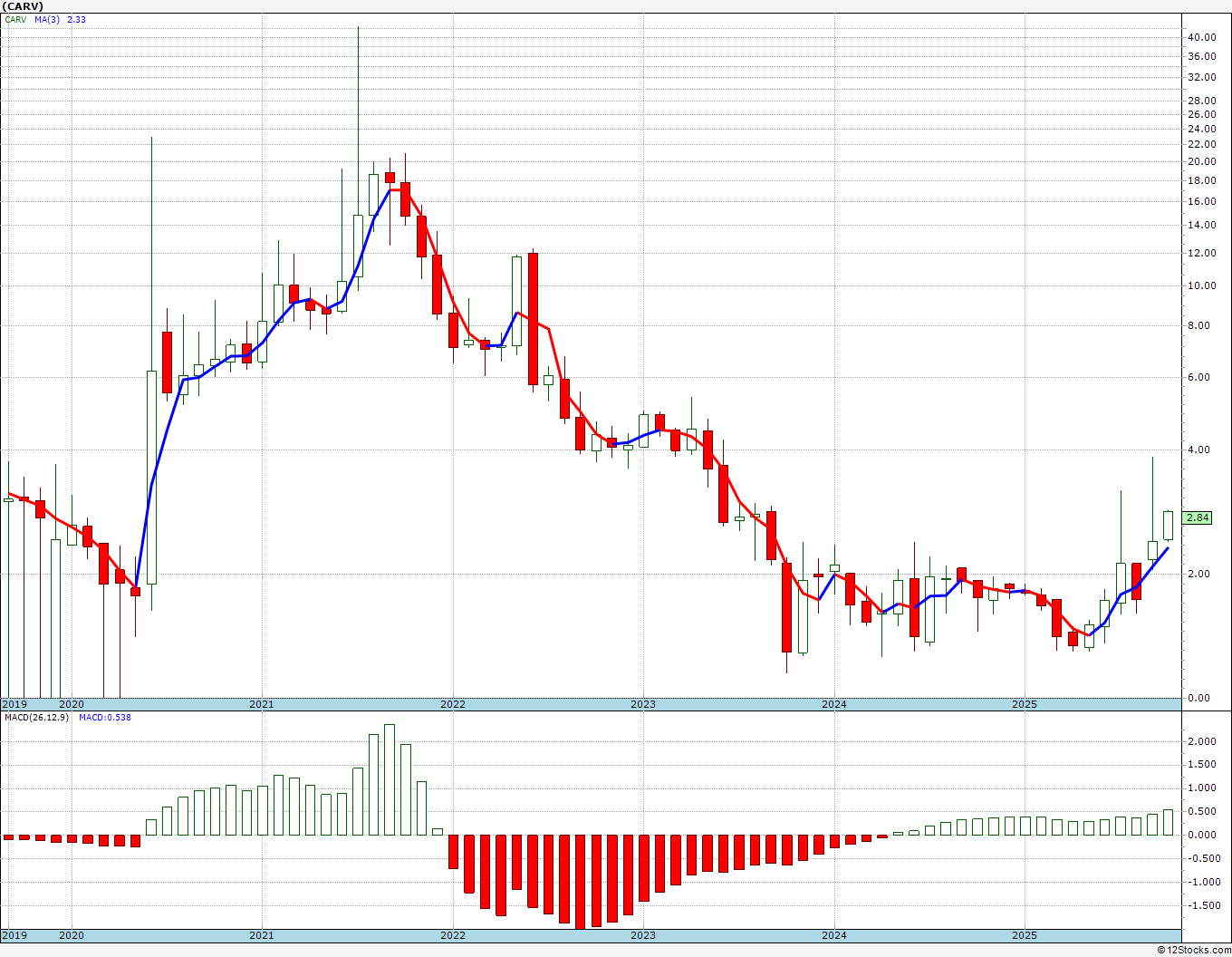Viewport: 1232px width, 957px height.
Task: Click the 8.00 price axis label
Action: 1198,326
